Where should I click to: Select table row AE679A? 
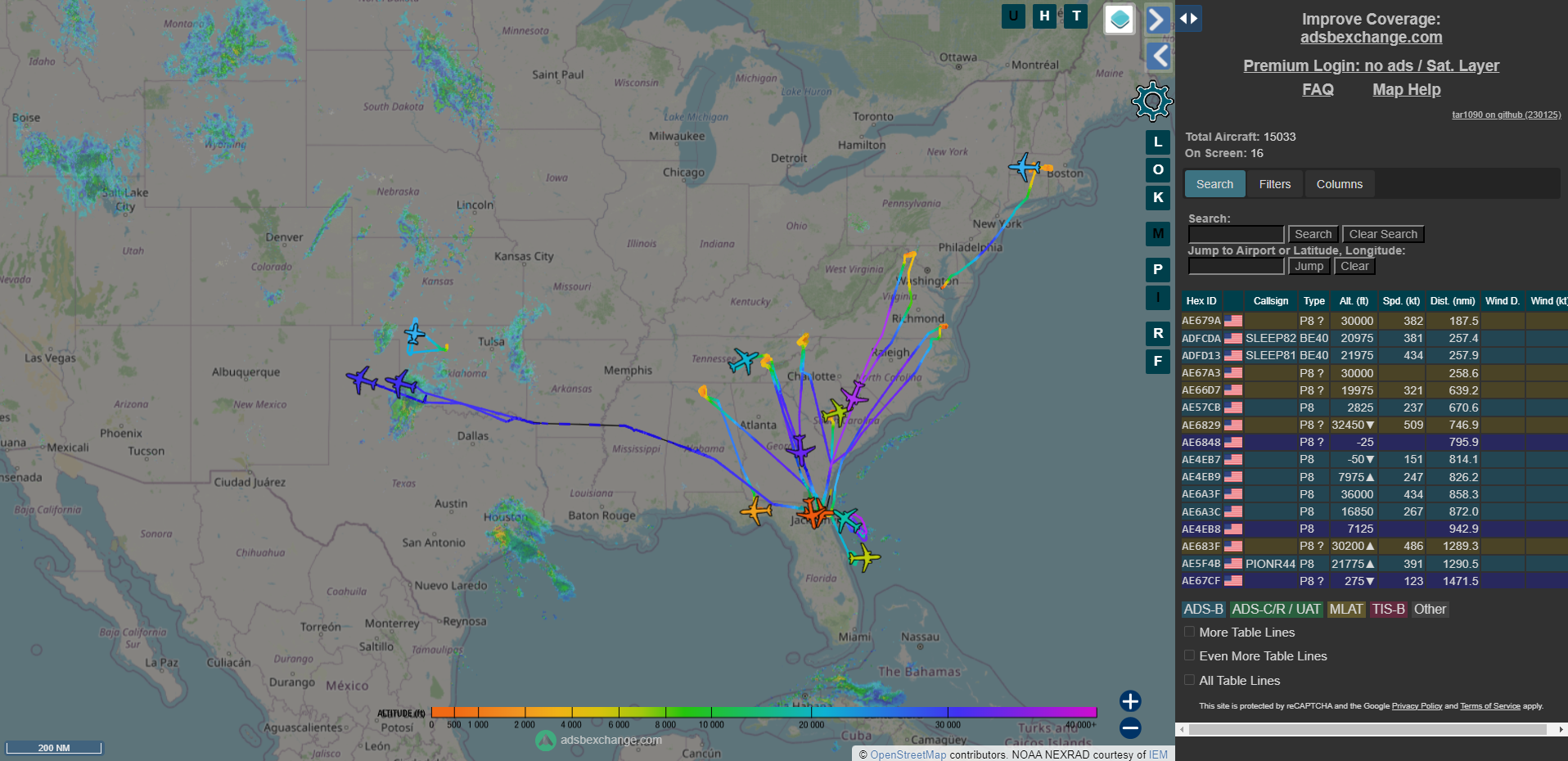[x=1373, y=321]
